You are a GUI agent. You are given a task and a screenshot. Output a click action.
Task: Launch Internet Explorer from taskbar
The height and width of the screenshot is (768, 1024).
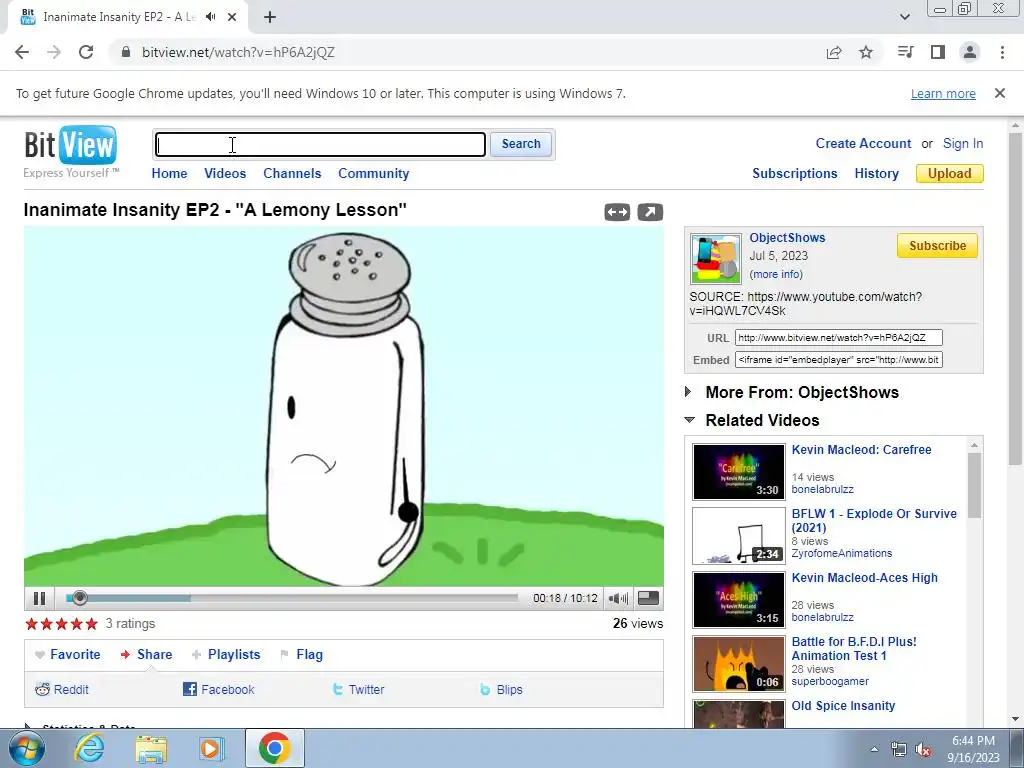(89, 748)
